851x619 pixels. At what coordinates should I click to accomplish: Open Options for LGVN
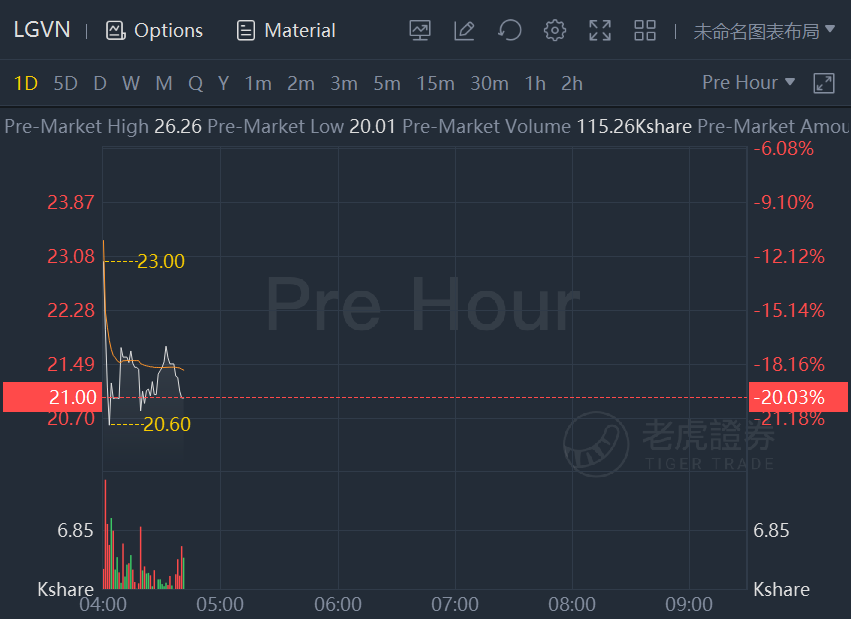coord(155,31)
